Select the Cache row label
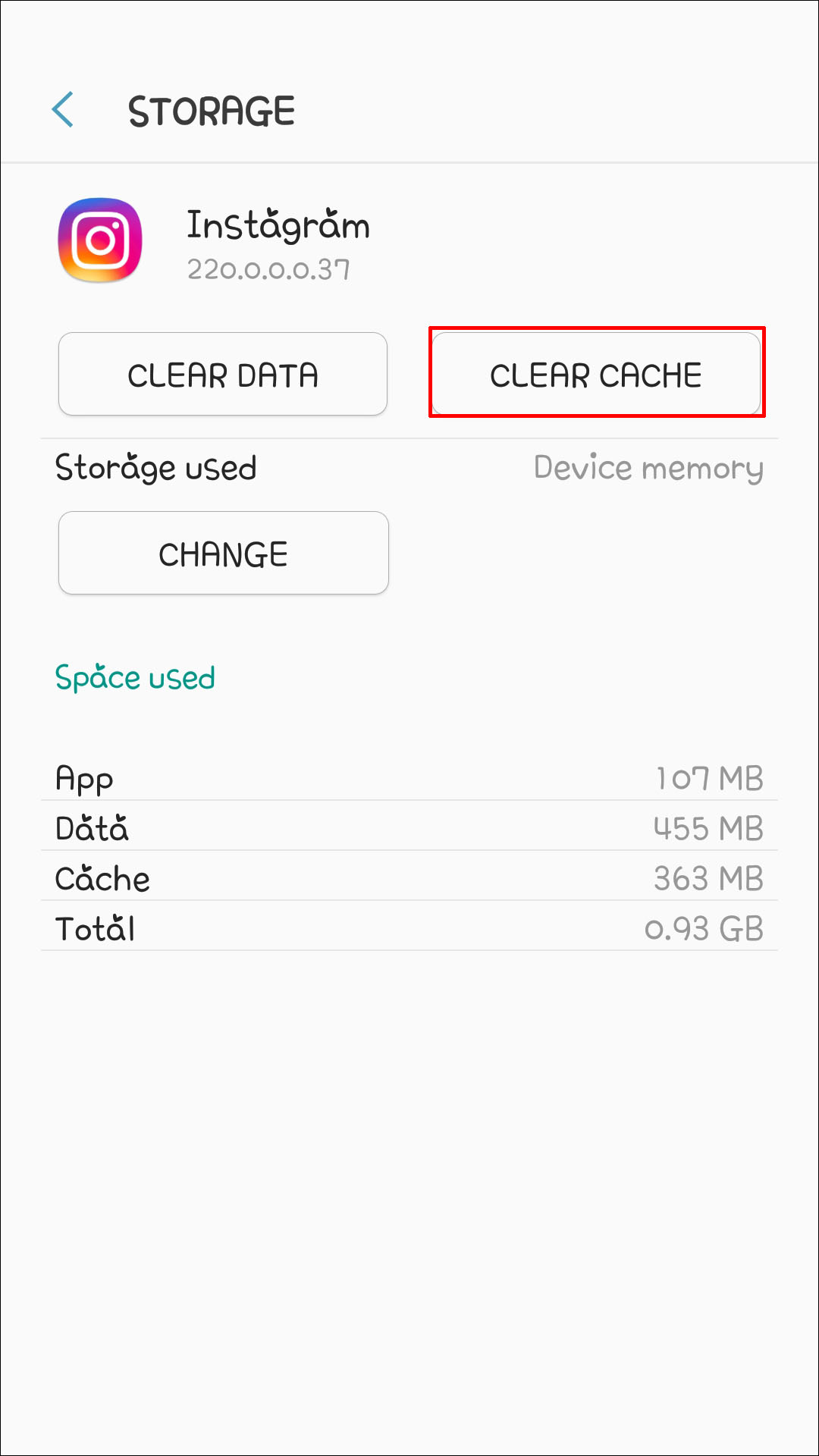 [102, 879]
